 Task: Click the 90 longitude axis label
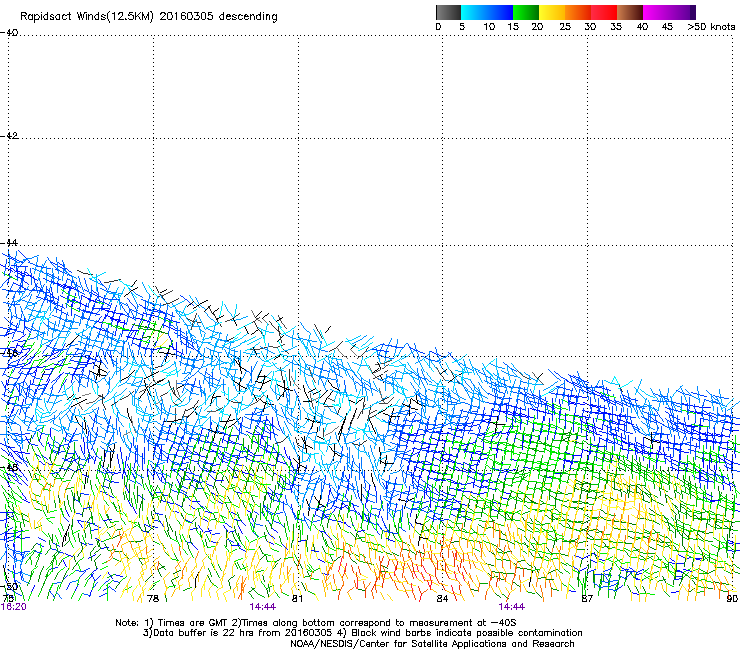(732, 599)
